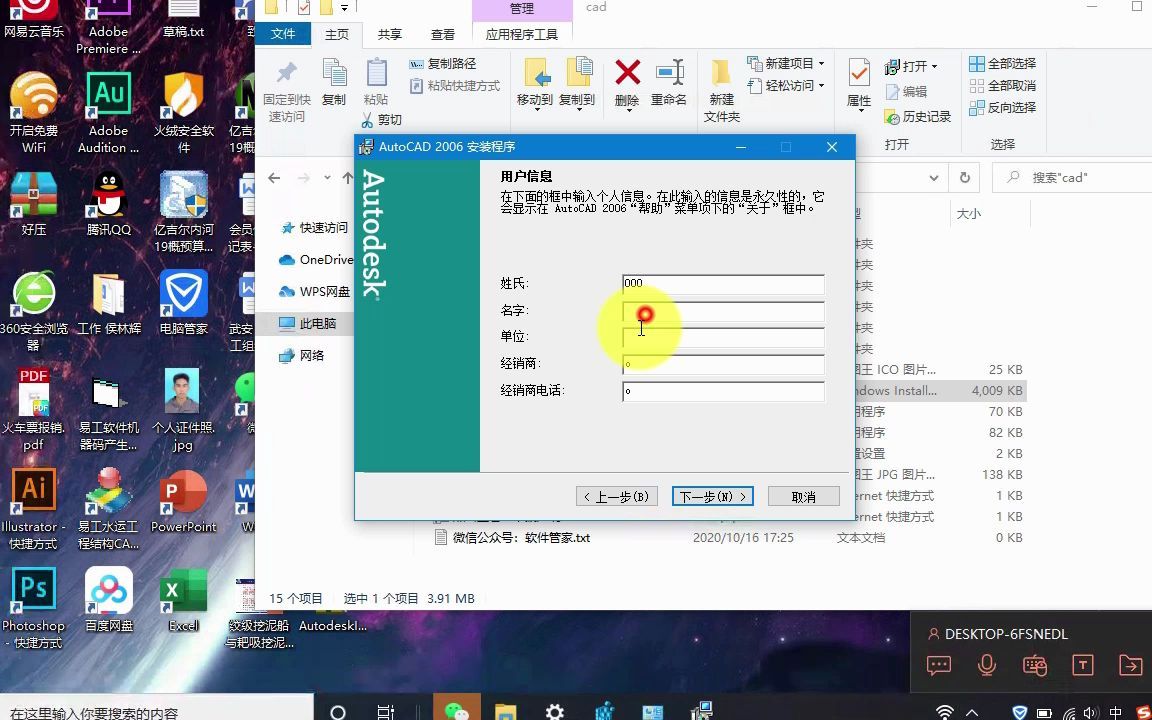Open the 新建项目 dropdown arrow
Screen dimensions: 1152x720
click(822, 62)
